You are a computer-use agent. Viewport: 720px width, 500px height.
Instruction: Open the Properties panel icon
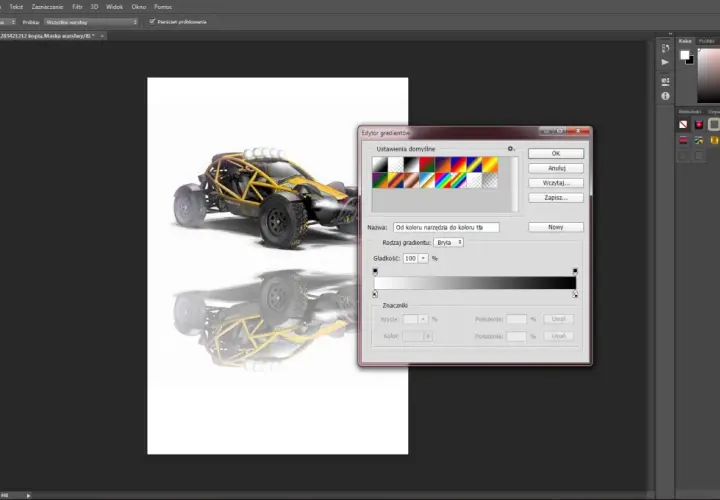(x=665, y=81)
